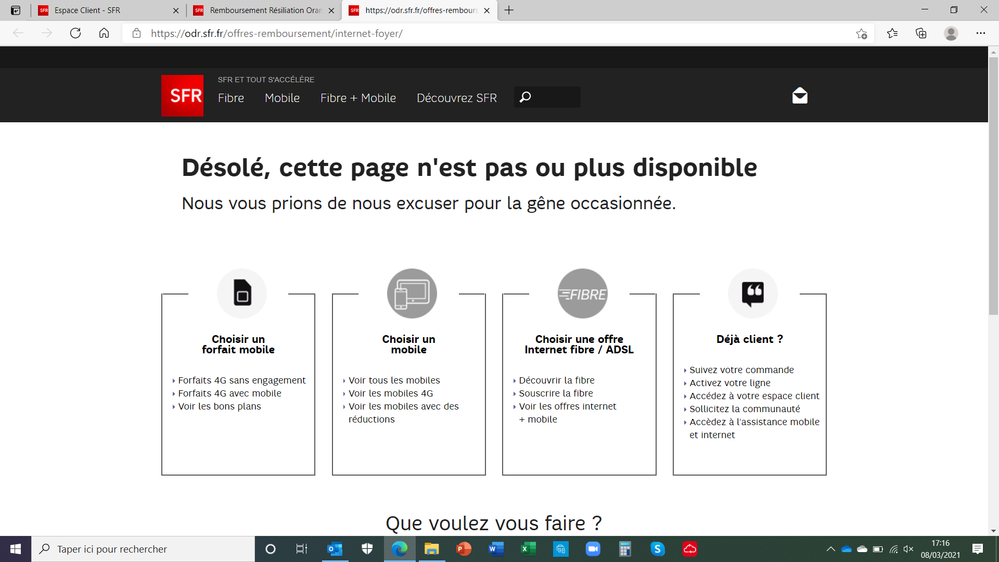999x562 pixels.
Task: Open the Fibre menu
Action: point(231,98)
